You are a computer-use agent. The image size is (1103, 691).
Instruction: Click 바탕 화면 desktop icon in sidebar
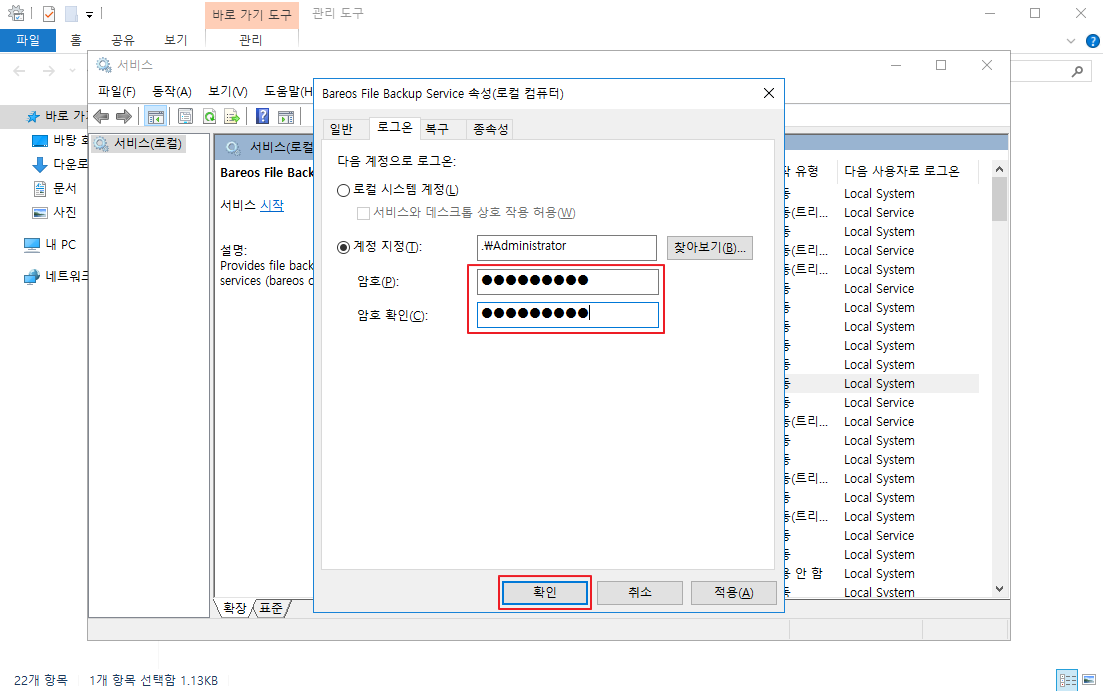[40, 141]
